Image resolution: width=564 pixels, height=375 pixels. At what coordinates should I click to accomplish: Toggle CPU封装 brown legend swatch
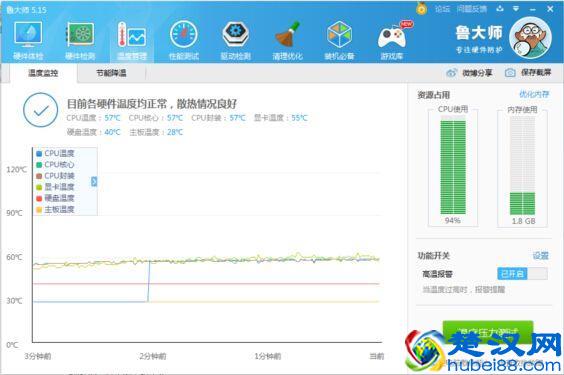pos(39,176)
